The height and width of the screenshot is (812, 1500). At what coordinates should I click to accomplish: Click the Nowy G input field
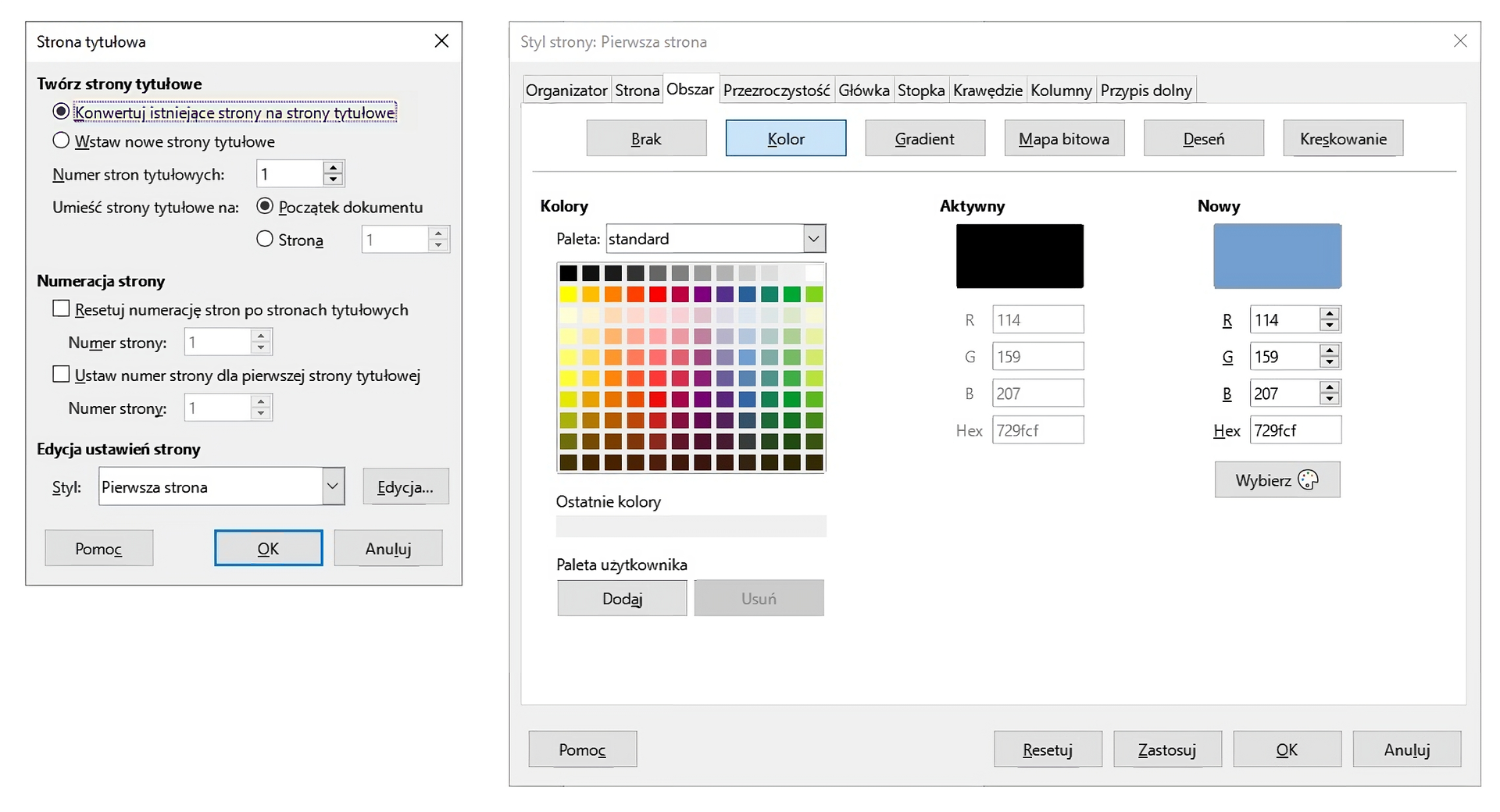coord(1284,356)
